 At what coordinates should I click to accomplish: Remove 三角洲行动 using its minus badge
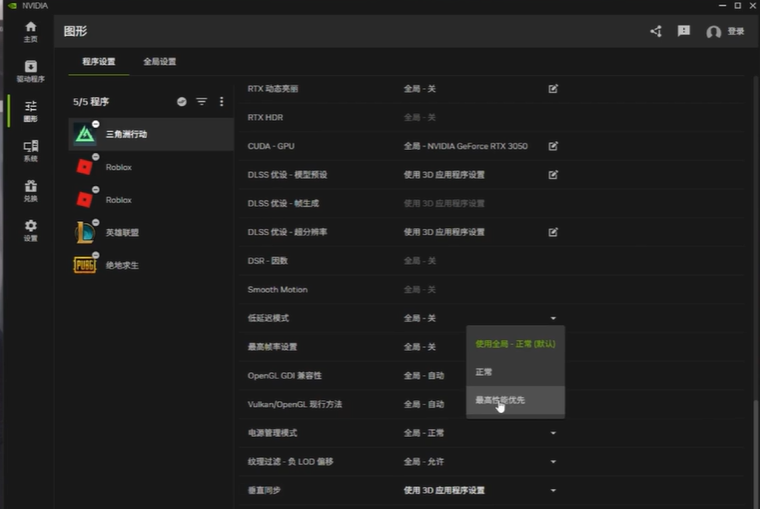pos(96,124)
